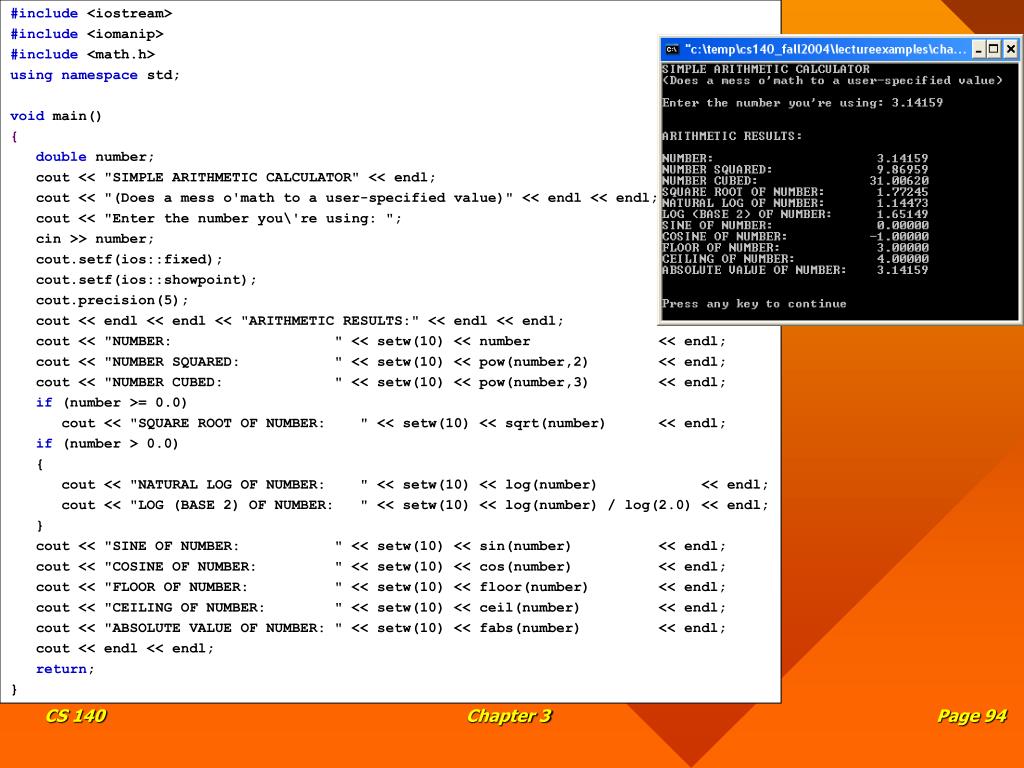Screen dimensions: 1024x768
Task: Click console value -1.00000 for COSINE
Action: 899,236
